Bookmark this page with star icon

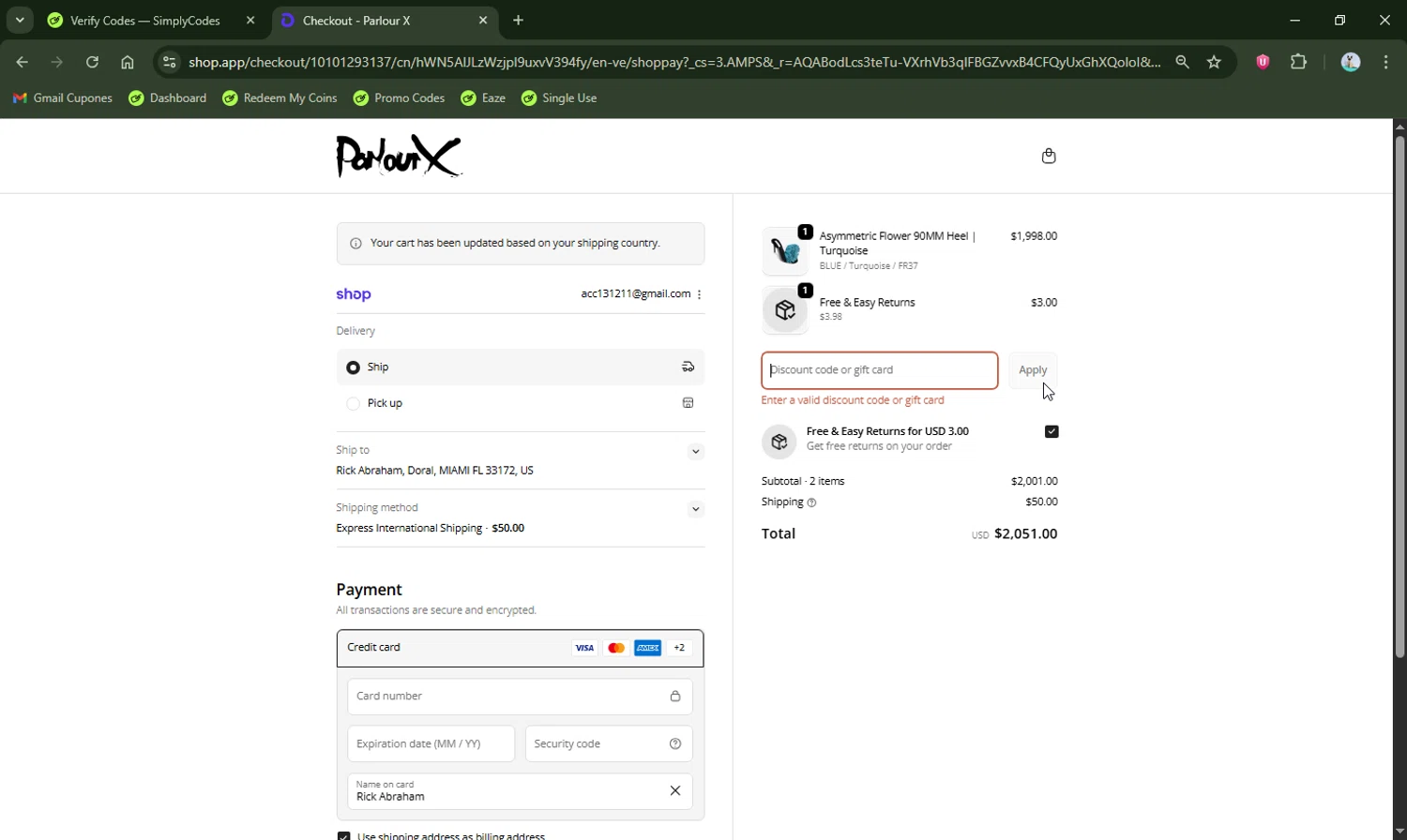pyautogui.click(x=1214, y=62)
